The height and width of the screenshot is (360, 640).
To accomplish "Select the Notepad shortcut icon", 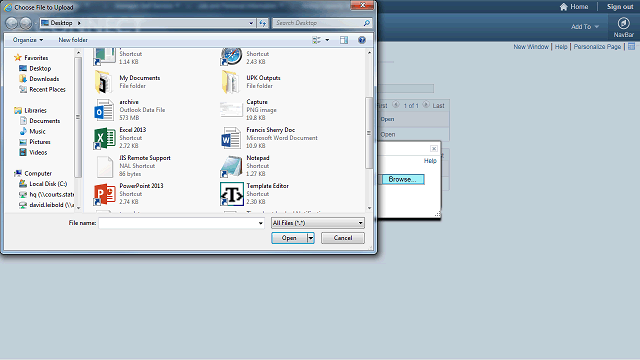I will [231, 166].
